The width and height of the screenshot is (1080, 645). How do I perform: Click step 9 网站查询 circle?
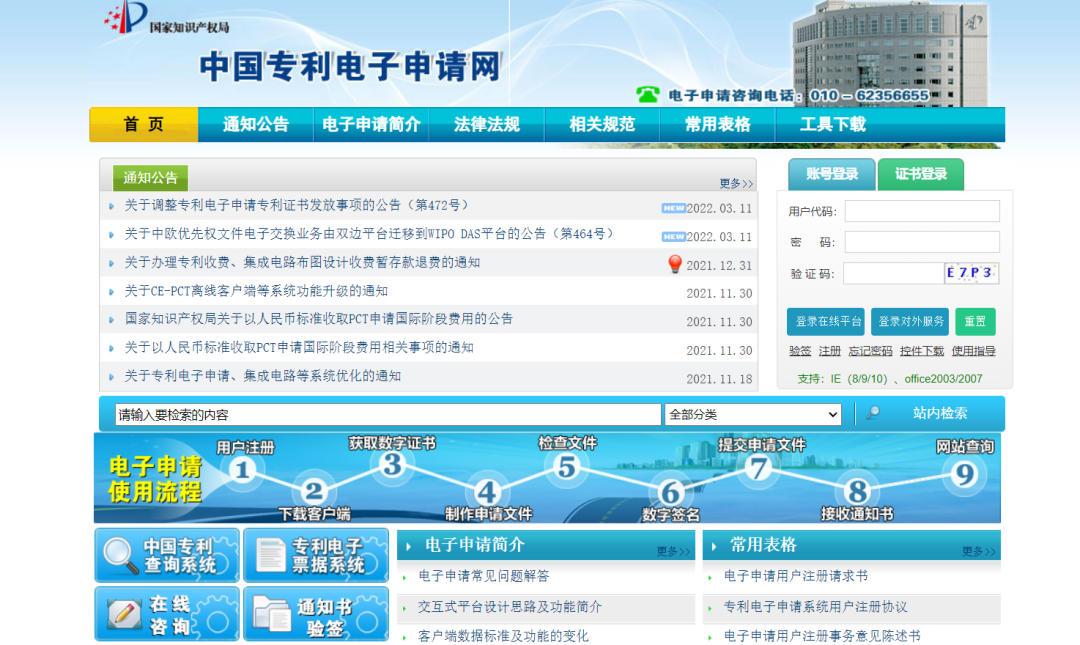click(964, 474)
